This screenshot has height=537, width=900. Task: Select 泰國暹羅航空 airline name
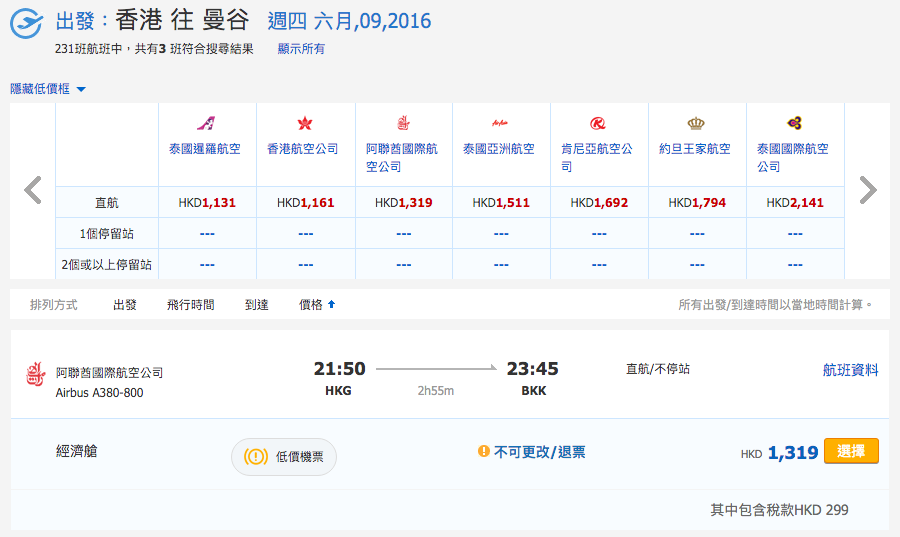click(x=205, y=149)
